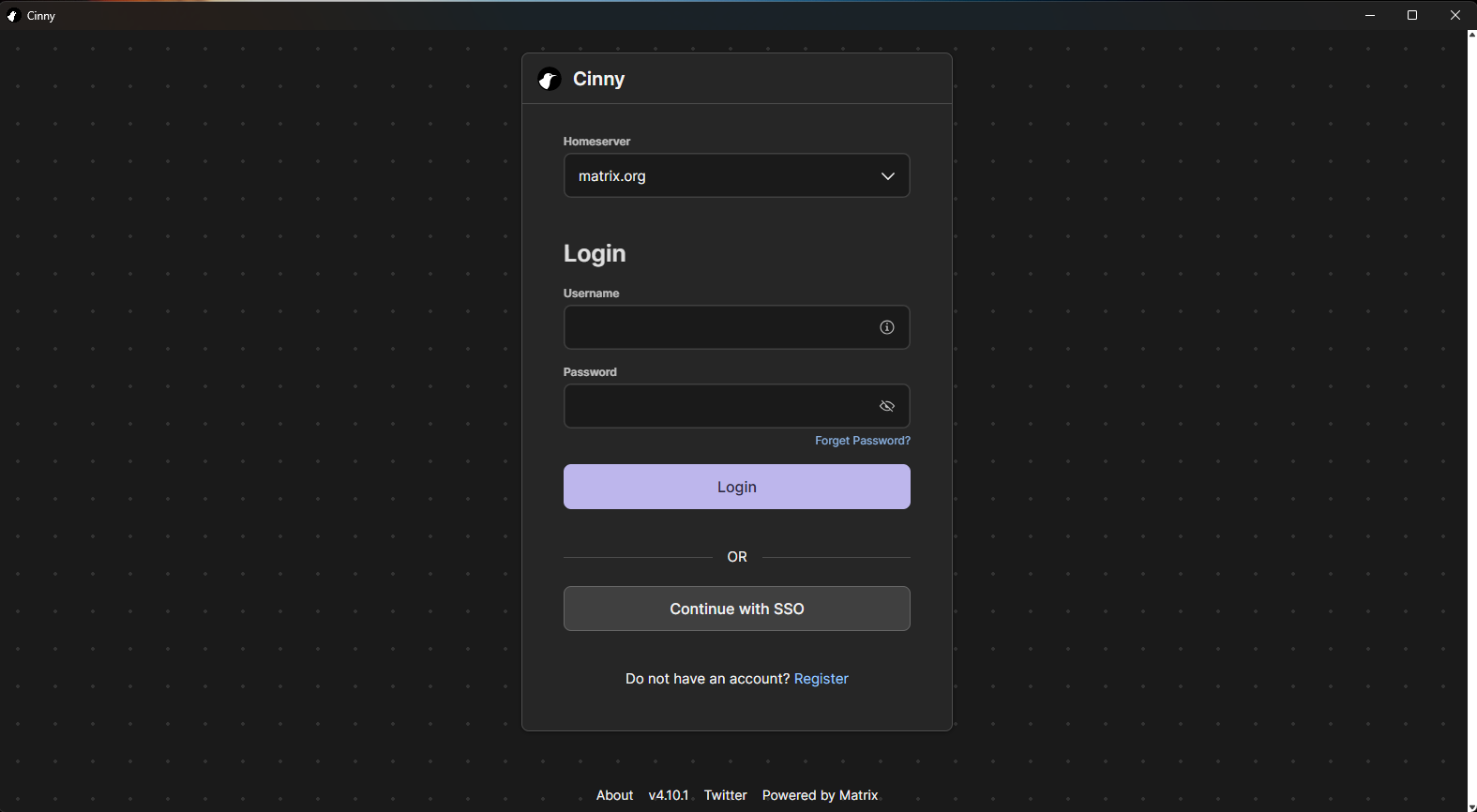Click the matrix.org homeserver field

[x=737, y=175]
